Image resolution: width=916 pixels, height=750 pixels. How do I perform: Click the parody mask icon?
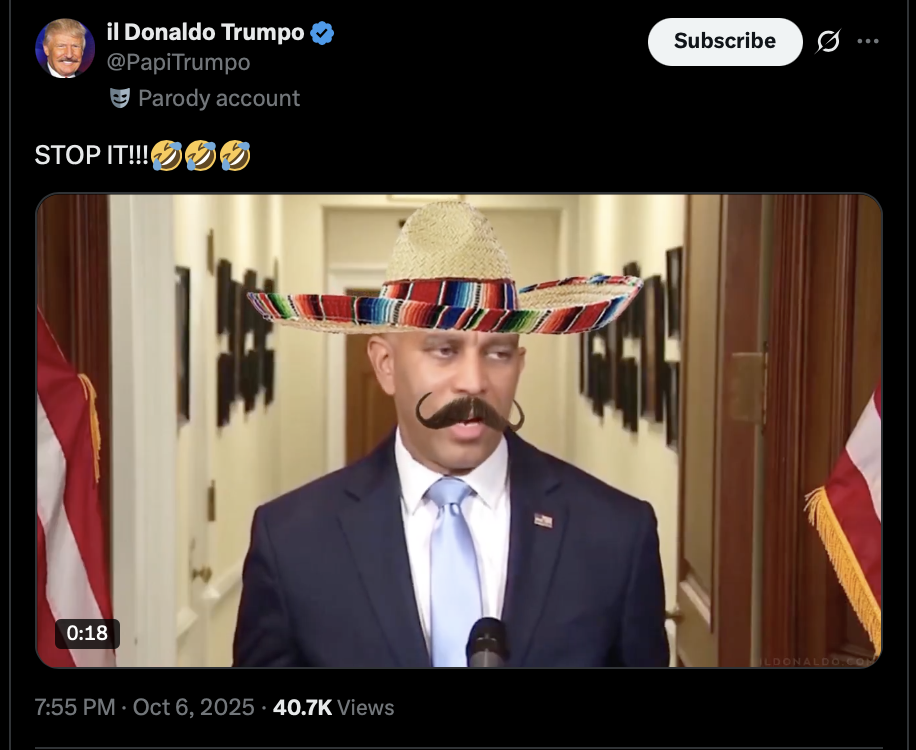pos(120,98)
